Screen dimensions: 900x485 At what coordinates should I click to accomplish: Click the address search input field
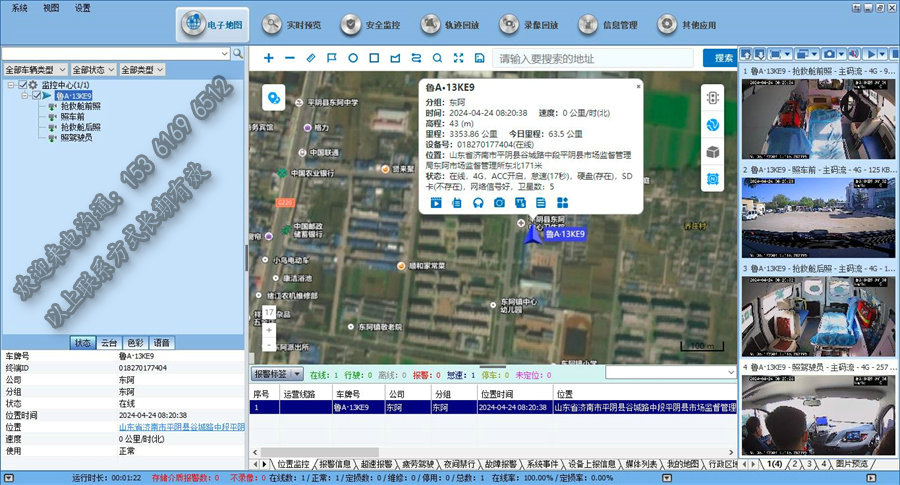(x=595, y=58)
